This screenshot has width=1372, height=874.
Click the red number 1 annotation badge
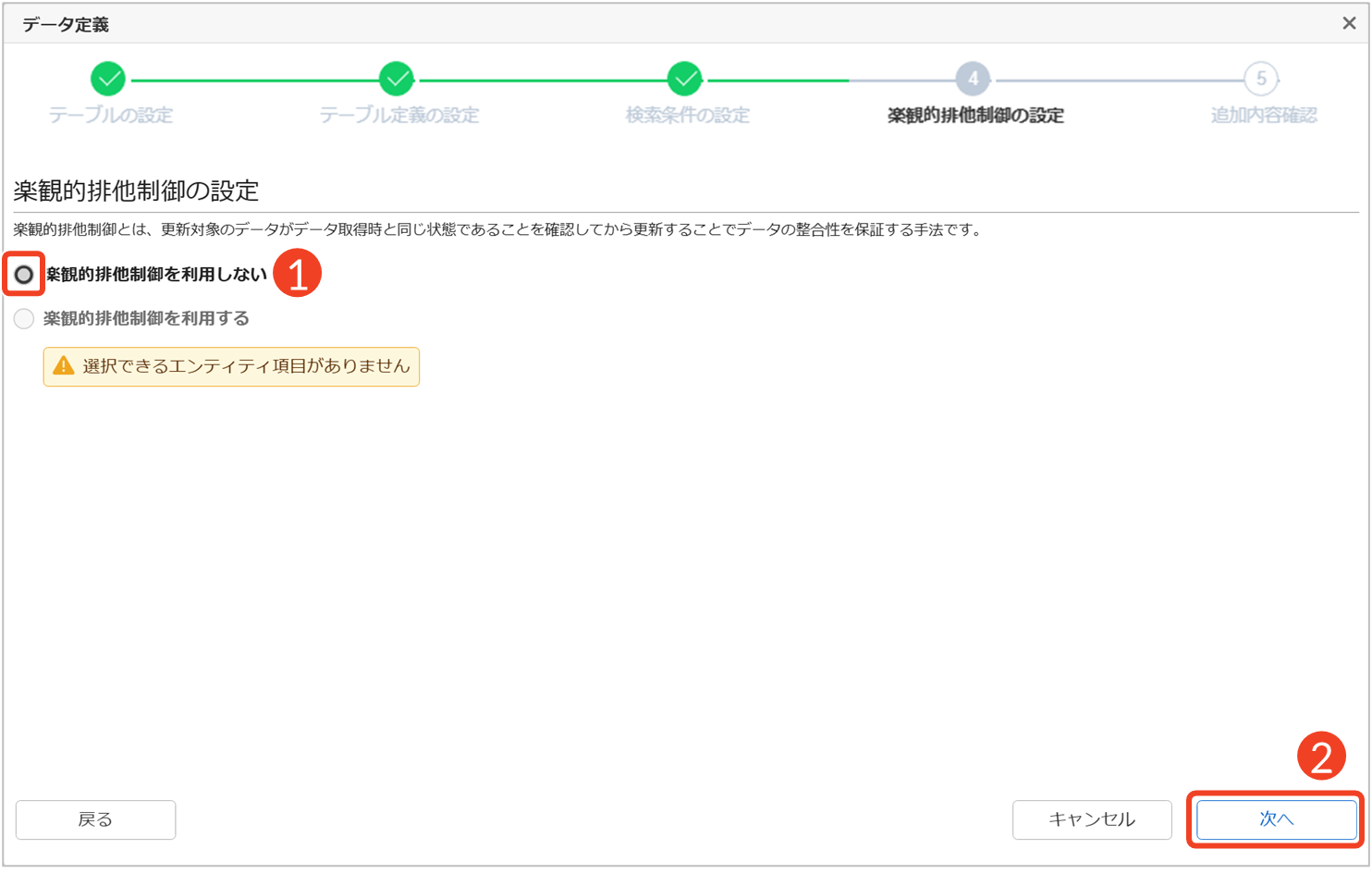[297, 274]
